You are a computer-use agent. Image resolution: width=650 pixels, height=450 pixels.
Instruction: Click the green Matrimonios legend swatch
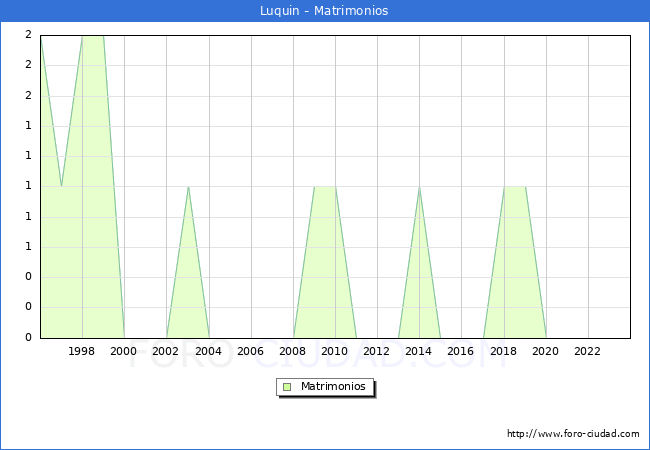click(x=286, y=386)
